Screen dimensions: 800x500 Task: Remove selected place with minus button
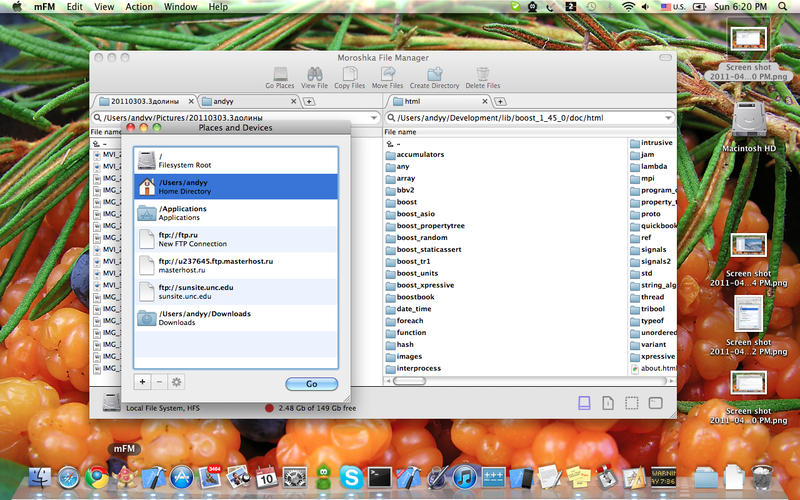click(159, 382)
